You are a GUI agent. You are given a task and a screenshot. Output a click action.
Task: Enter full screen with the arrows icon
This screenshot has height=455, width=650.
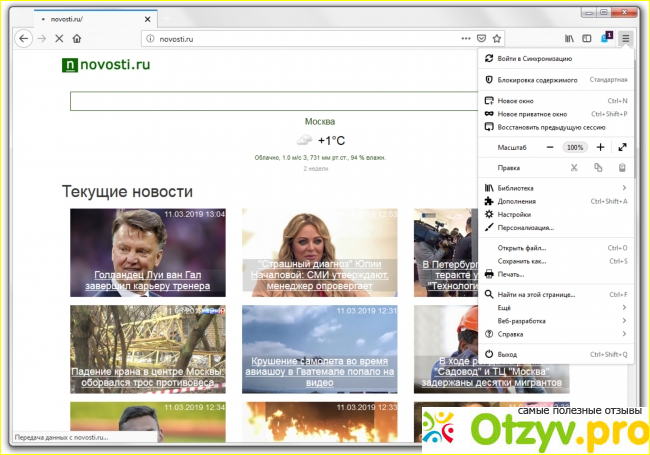(622, 147)
